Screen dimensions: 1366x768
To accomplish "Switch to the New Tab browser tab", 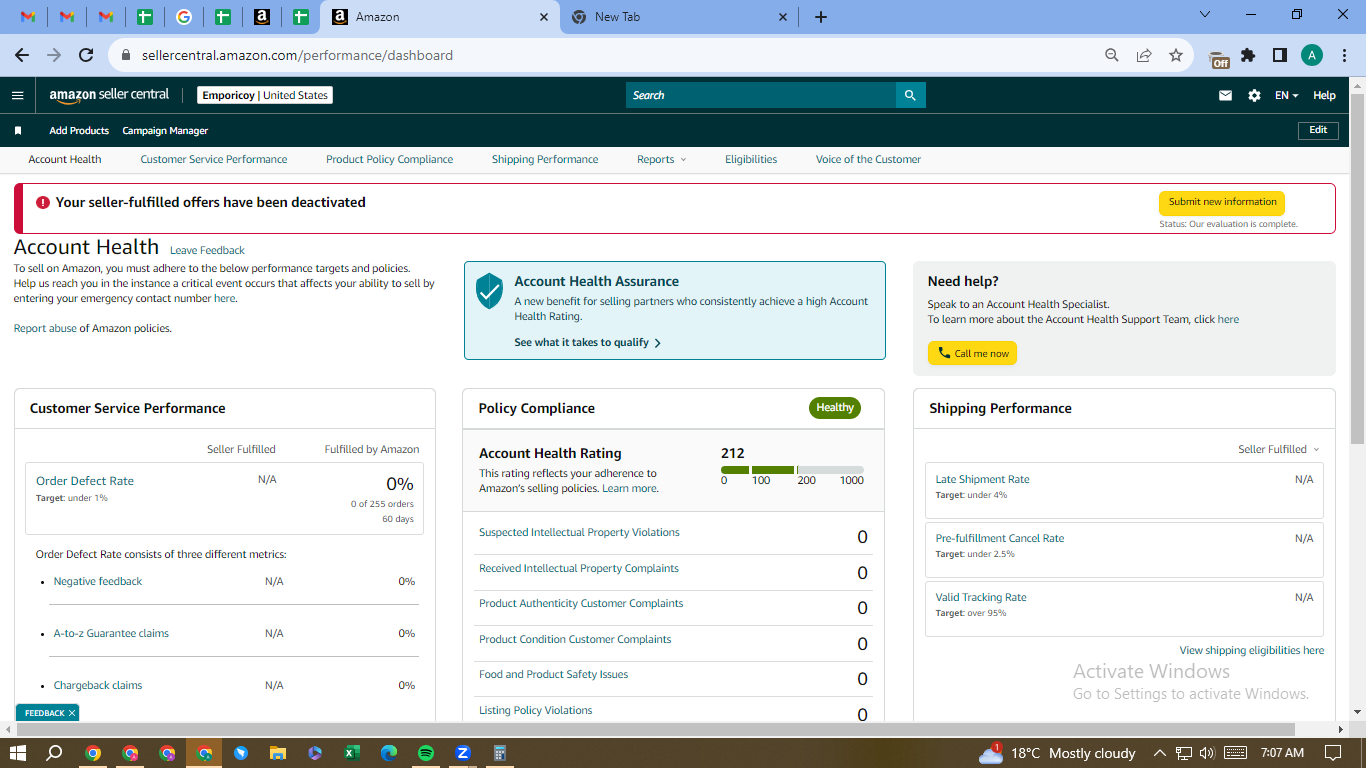I will click(680, 17).
